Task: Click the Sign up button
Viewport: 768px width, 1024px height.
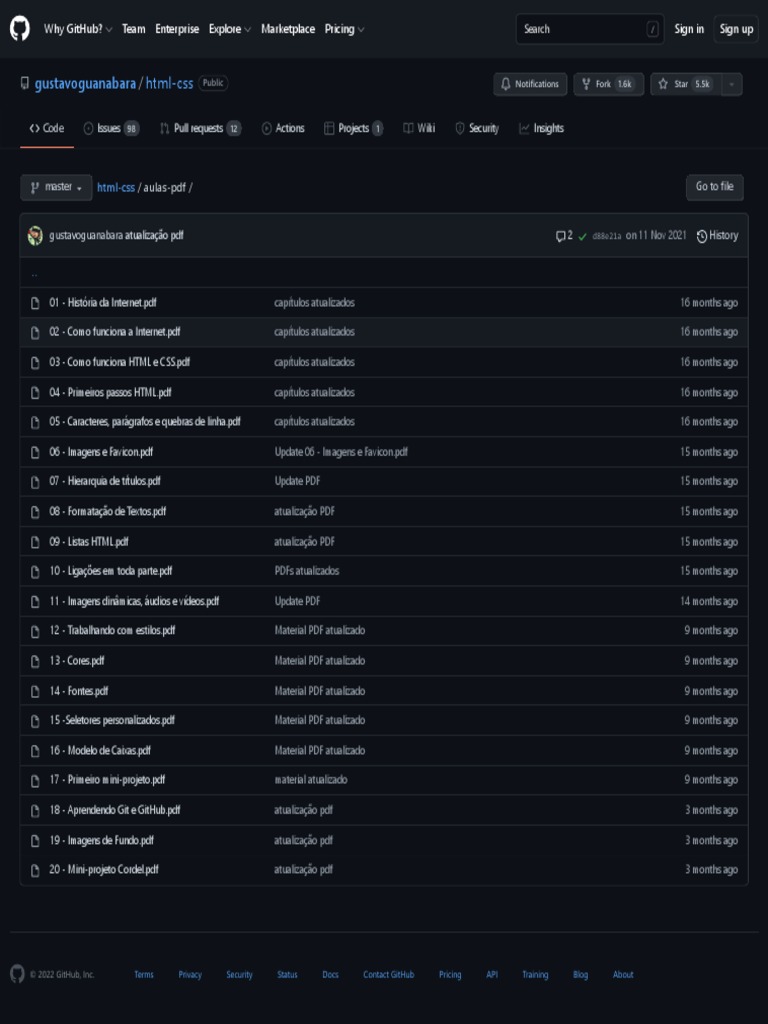Action: click(736, 29)
